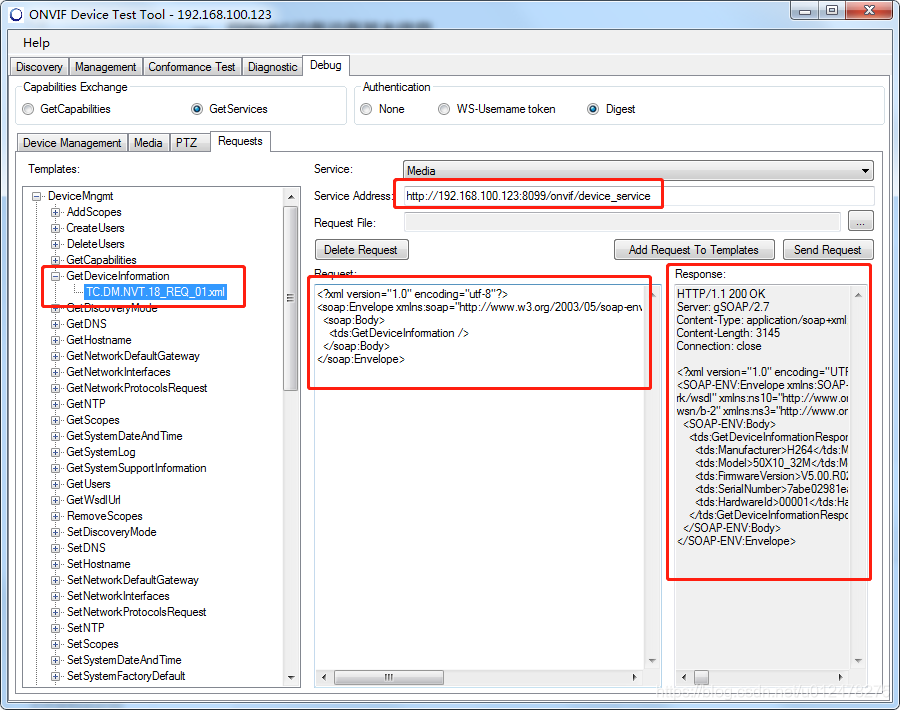Select SetScopes template item
This screenshot has width=900, height=710.
pos(92,644)
